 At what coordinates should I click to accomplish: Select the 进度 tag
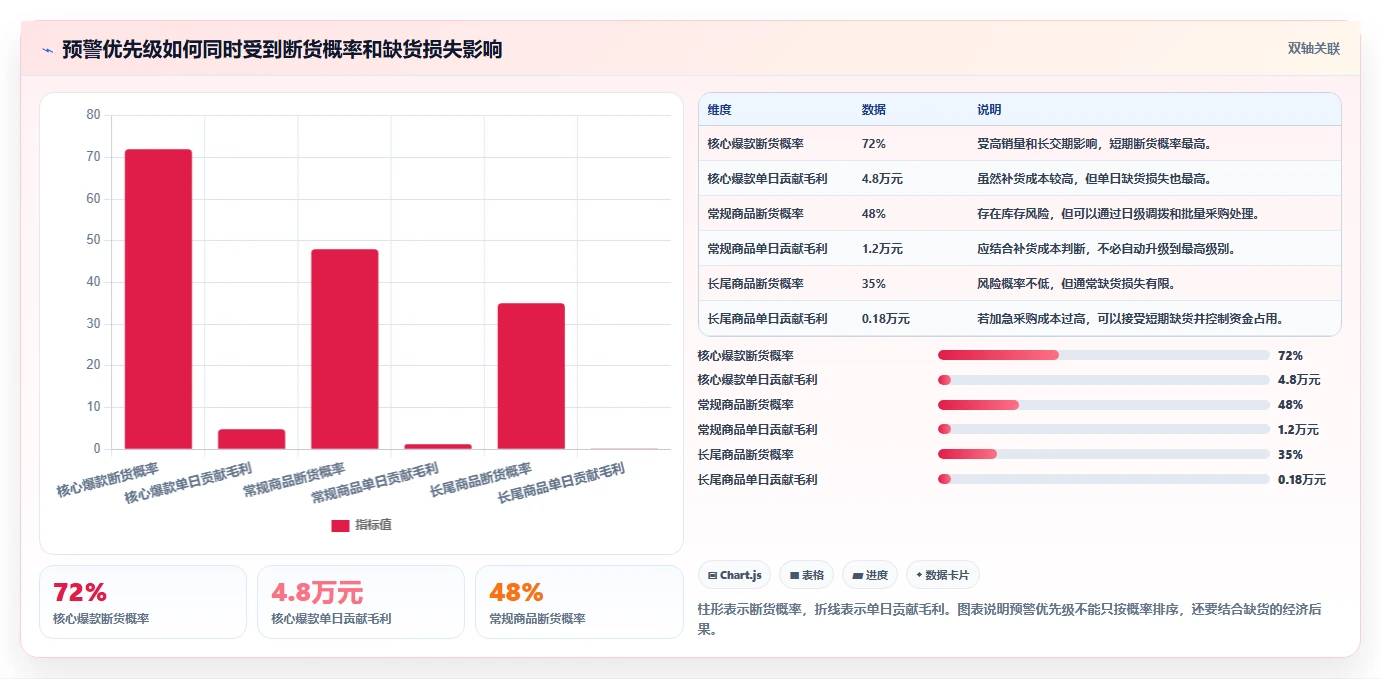click(x=870, y=575)
